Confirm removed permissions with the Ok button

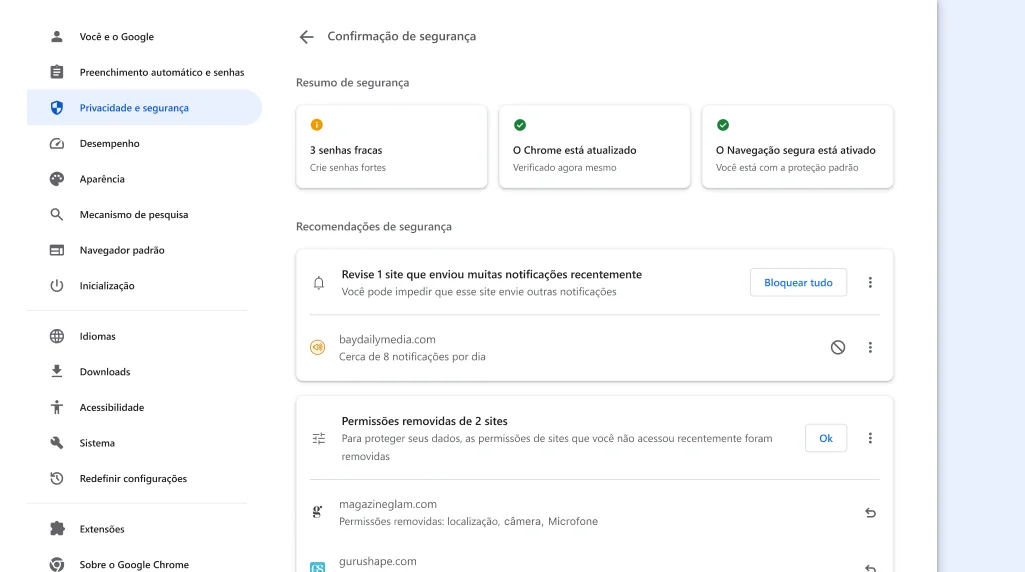click(826, 438)
